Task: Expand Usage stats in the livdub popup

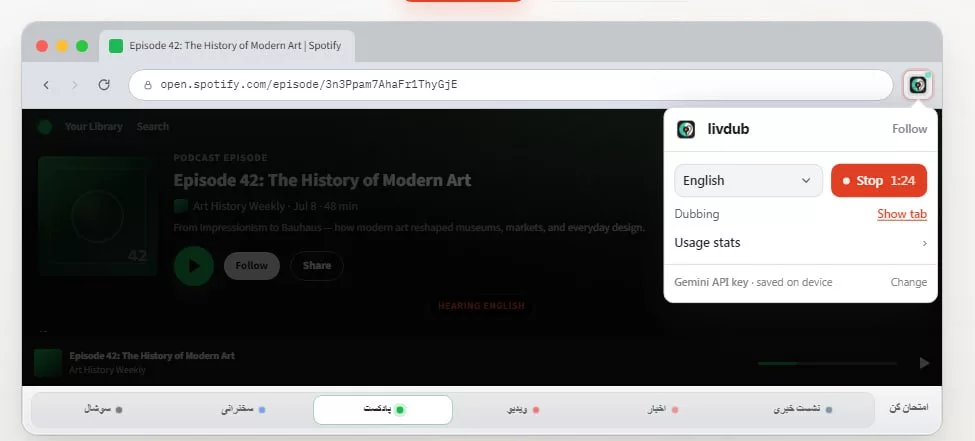Action: [801, 243]
